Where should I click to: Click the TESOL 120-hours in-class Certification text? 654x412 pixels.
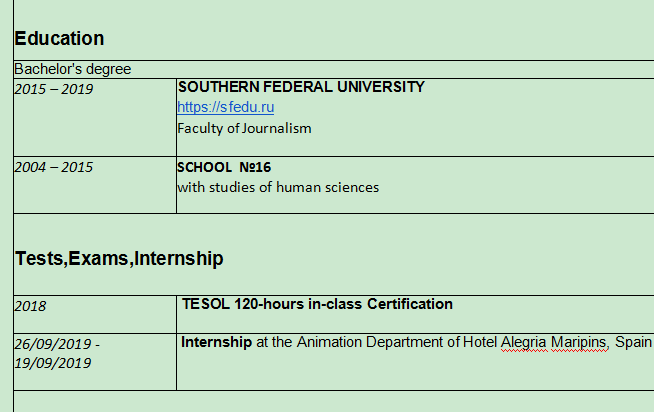tap(317, 304)
